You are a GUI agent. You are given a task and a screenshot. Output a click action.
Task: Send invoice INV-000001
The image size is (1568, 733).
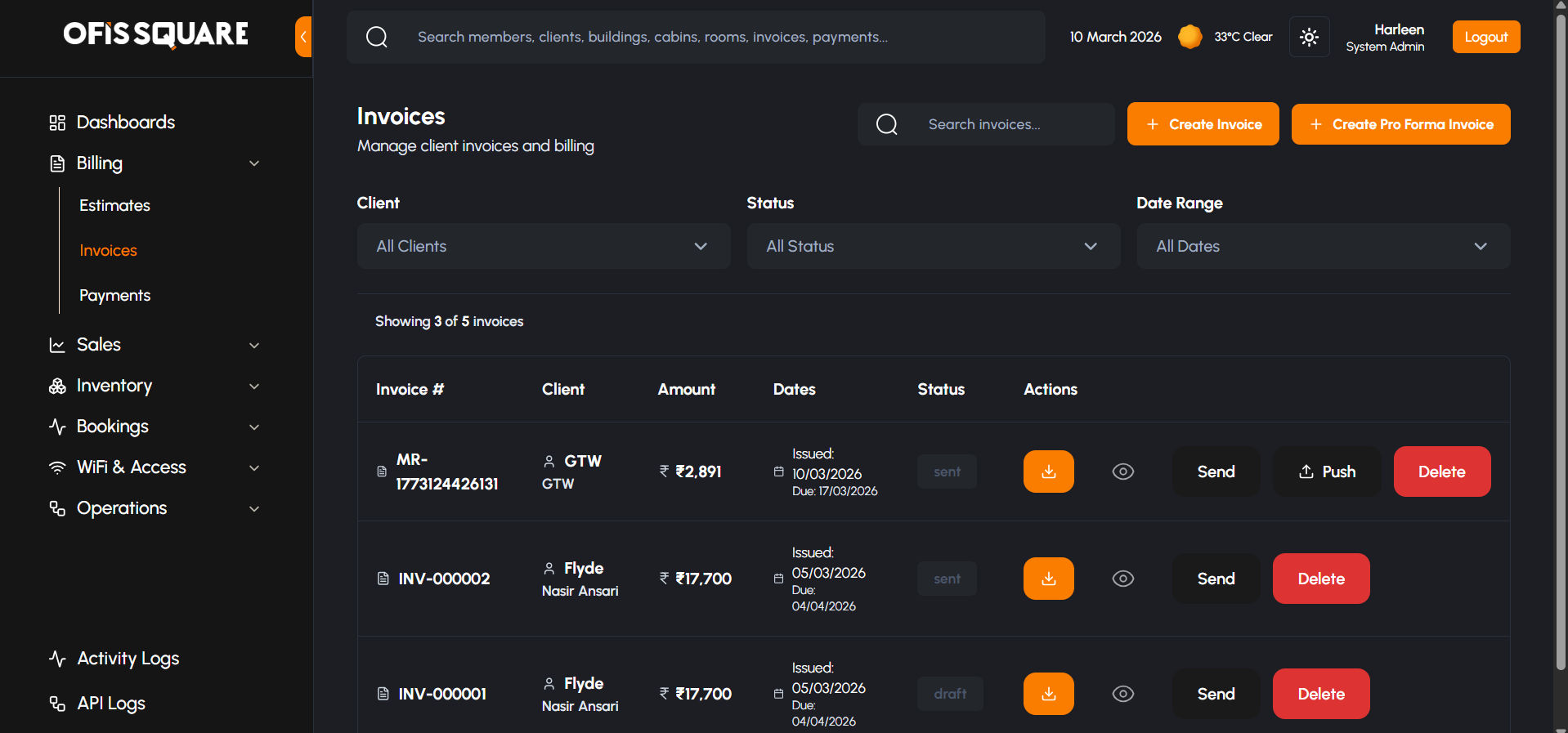coord(1216,694)
